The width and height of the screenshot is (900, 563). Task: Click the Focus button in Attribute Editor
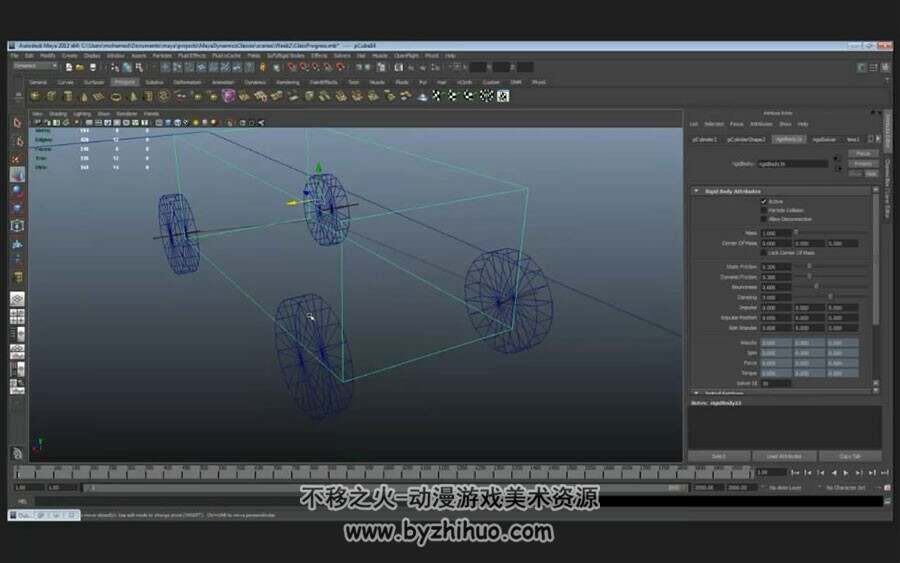[863, 154]
